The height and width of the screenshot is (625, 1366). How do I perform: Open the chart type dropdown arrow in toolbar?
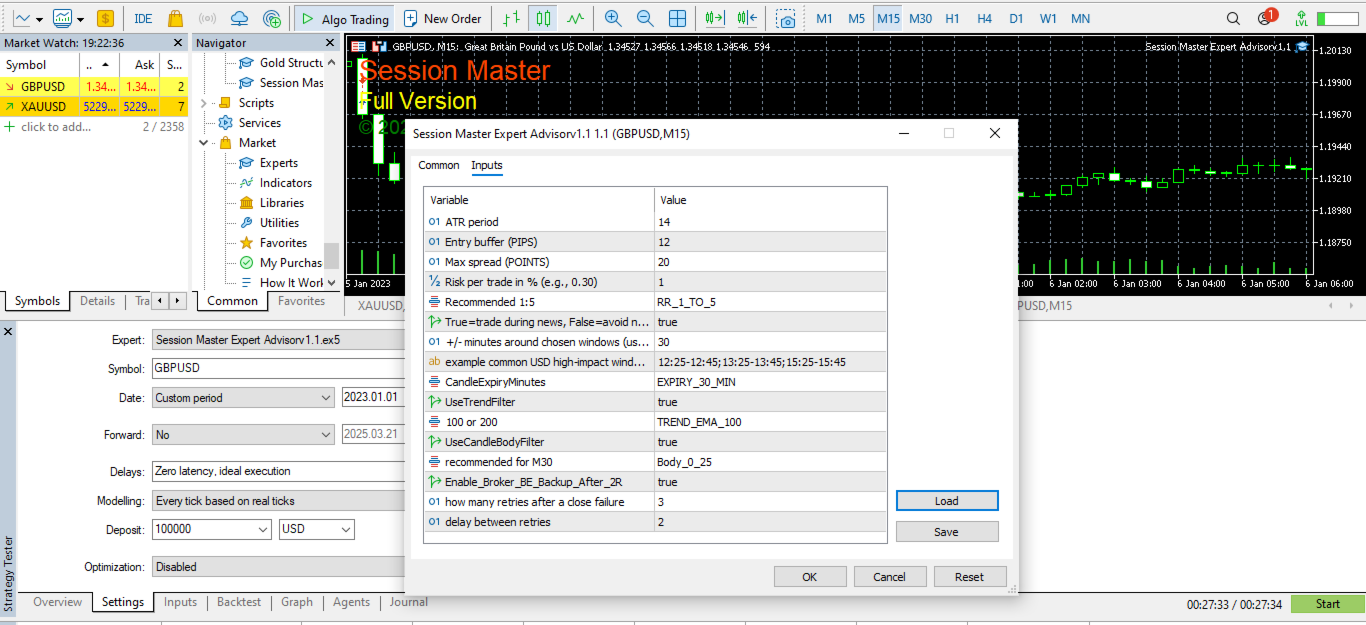[x=39, y=19]
